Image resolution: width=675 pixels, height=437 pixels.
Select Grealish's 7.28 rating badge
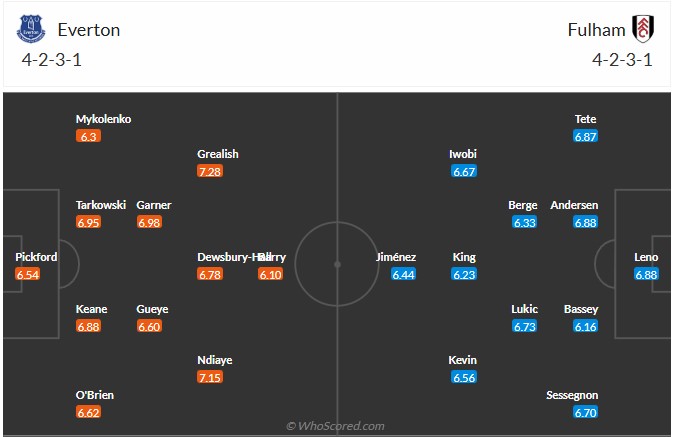(210, 172)
